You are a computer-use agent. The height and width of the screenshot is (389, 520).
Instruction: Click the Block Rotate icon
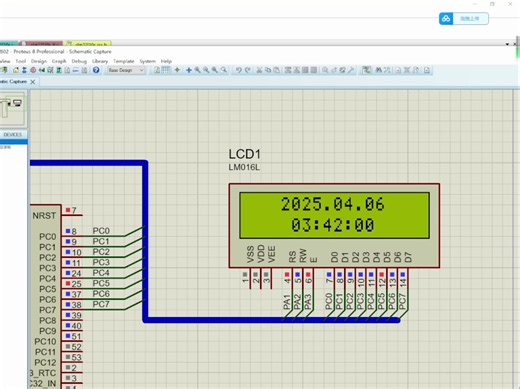click(x=305, y=70)
